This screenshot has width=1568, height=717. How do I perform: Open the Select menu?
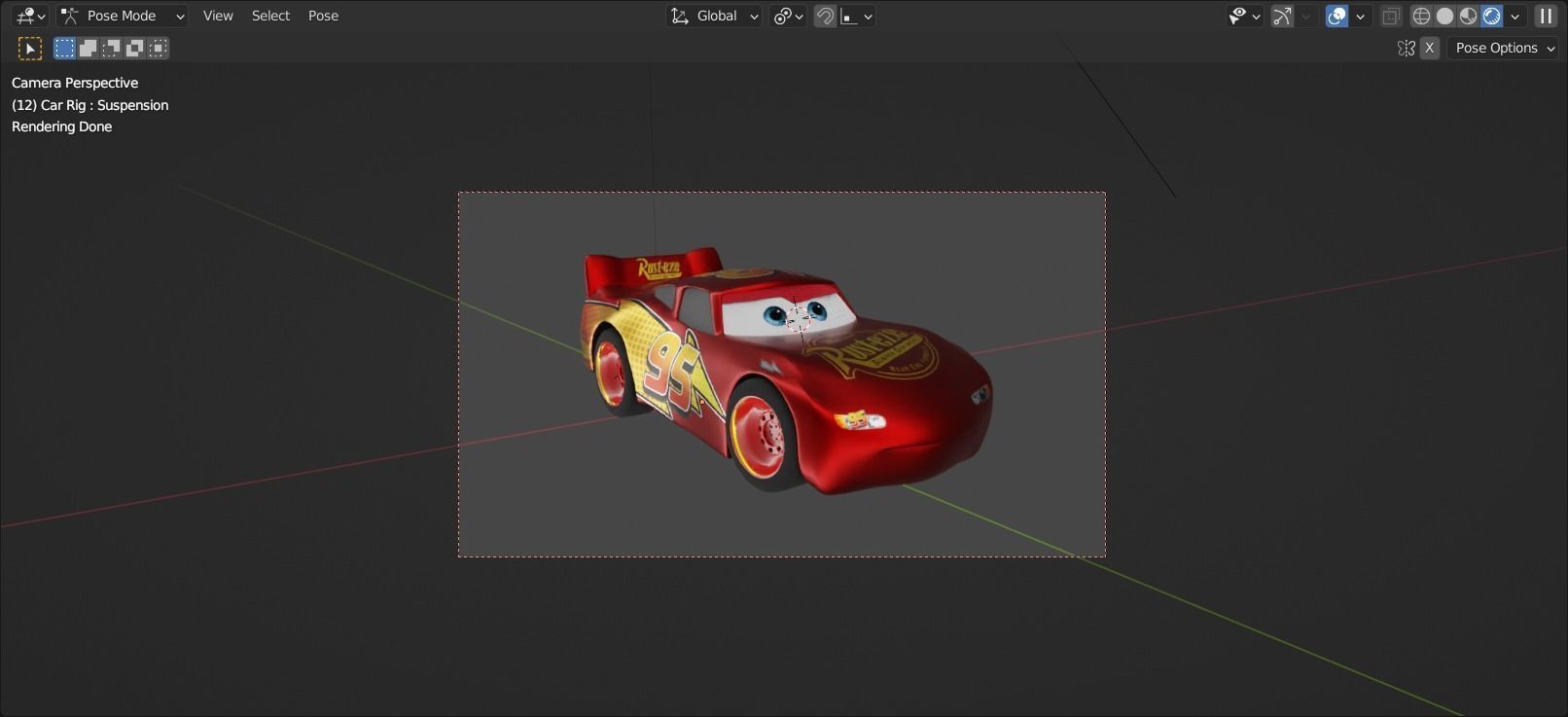click(x=270, y=16)
